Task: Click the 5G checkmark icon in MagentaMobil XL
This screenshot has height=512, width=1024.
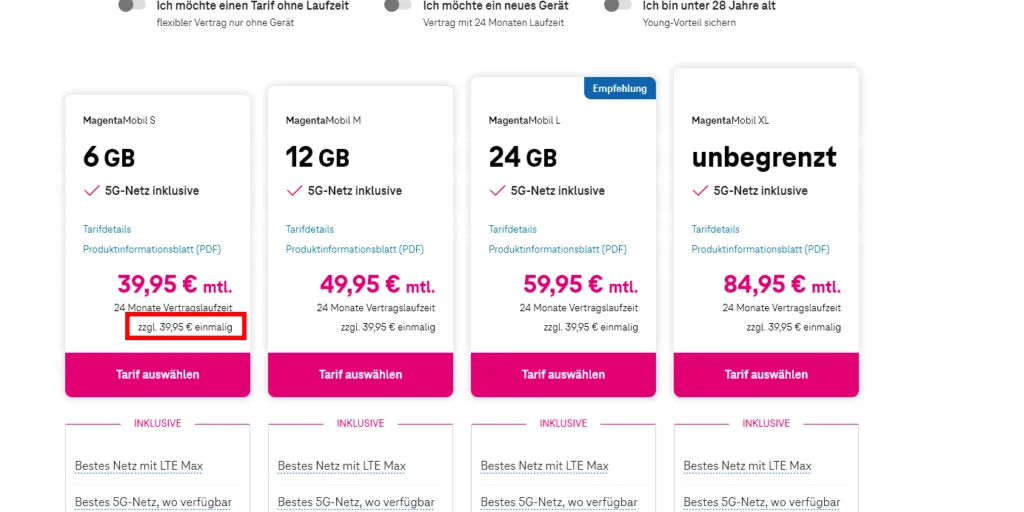Action: (700, 191)
